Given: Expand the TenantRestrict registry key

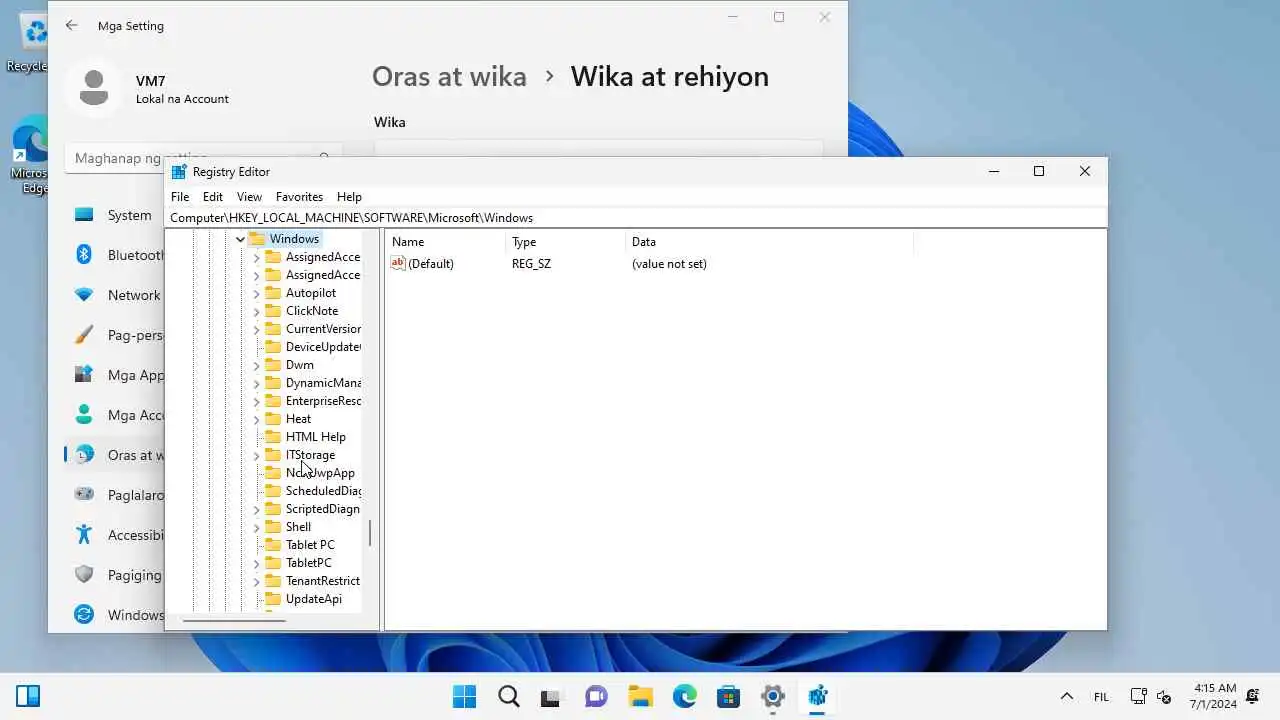Looking at the screenshot, I should click(256, 581).
